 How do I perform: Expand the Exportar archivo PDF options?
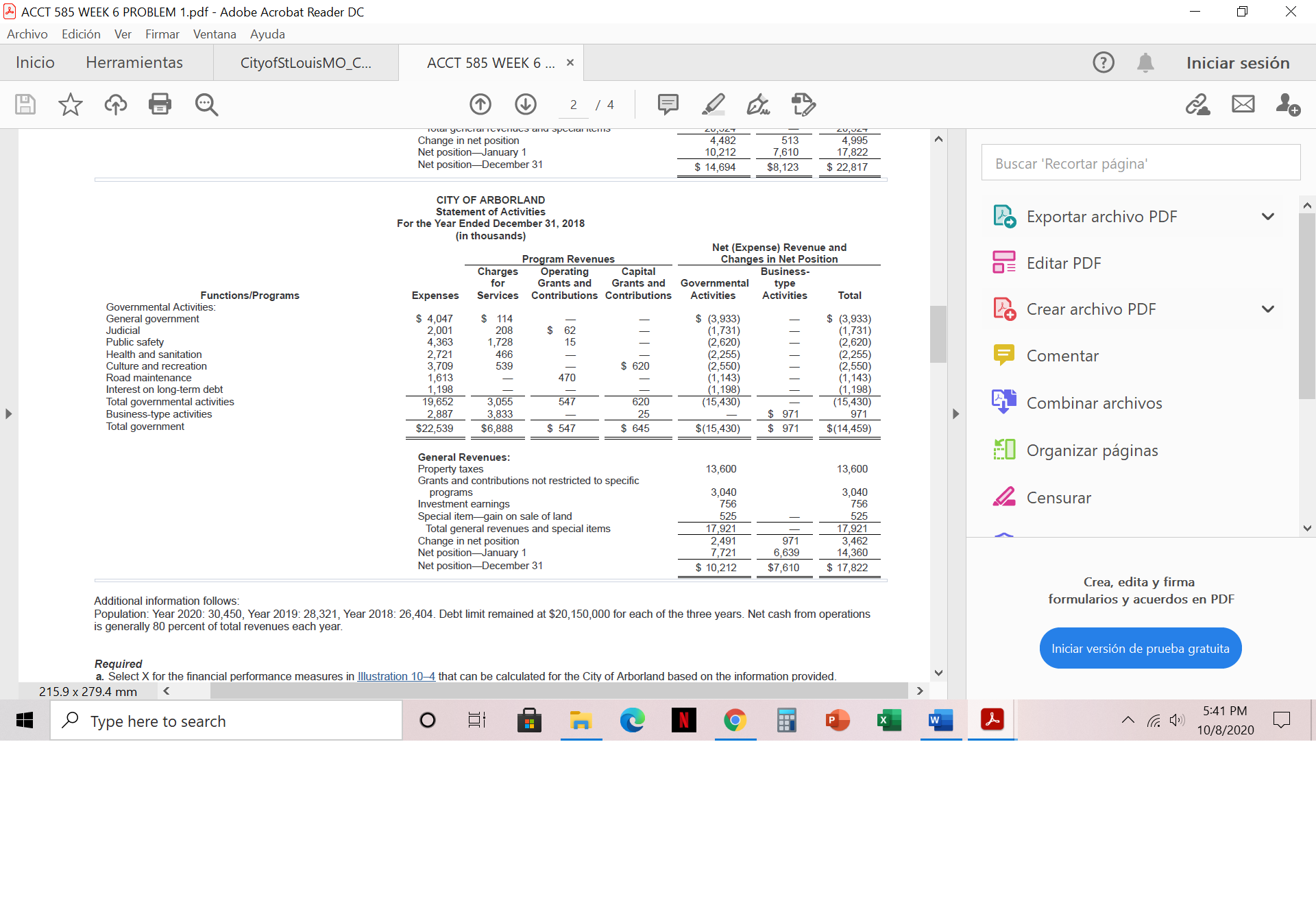tap(1267, 216)
